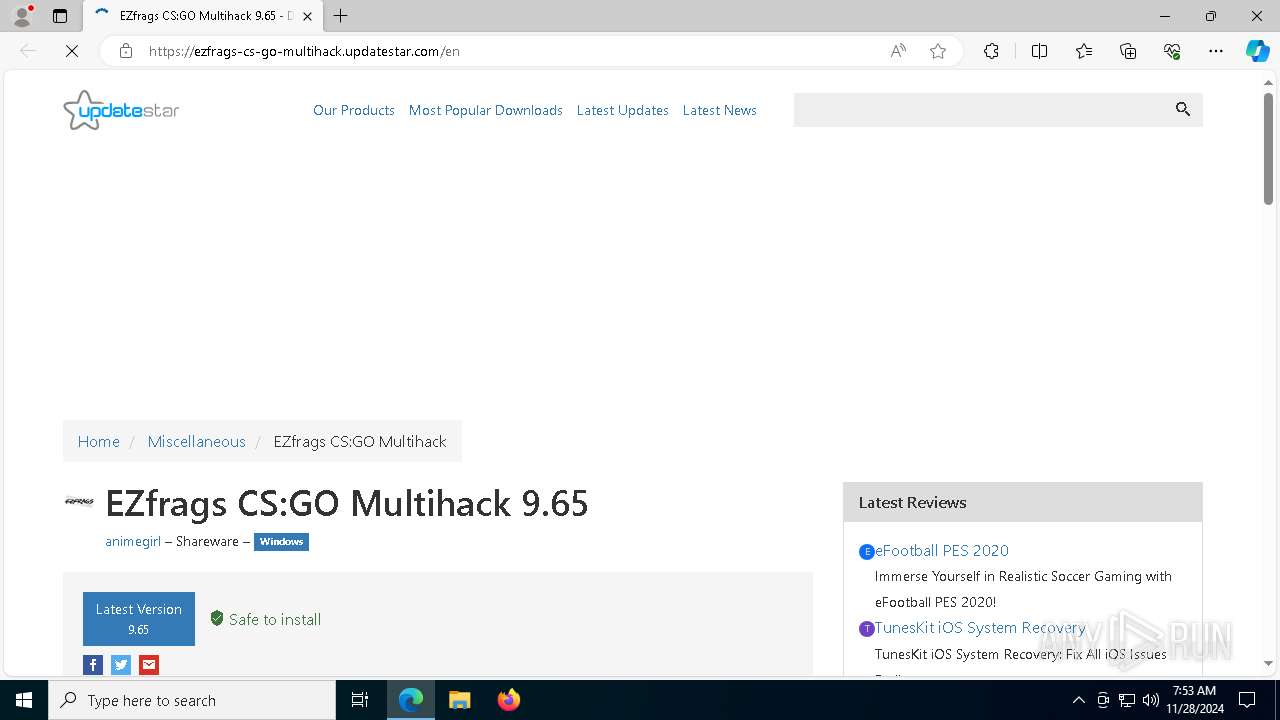
Task: Launch Firefox from taskbar
Action: 509,700
